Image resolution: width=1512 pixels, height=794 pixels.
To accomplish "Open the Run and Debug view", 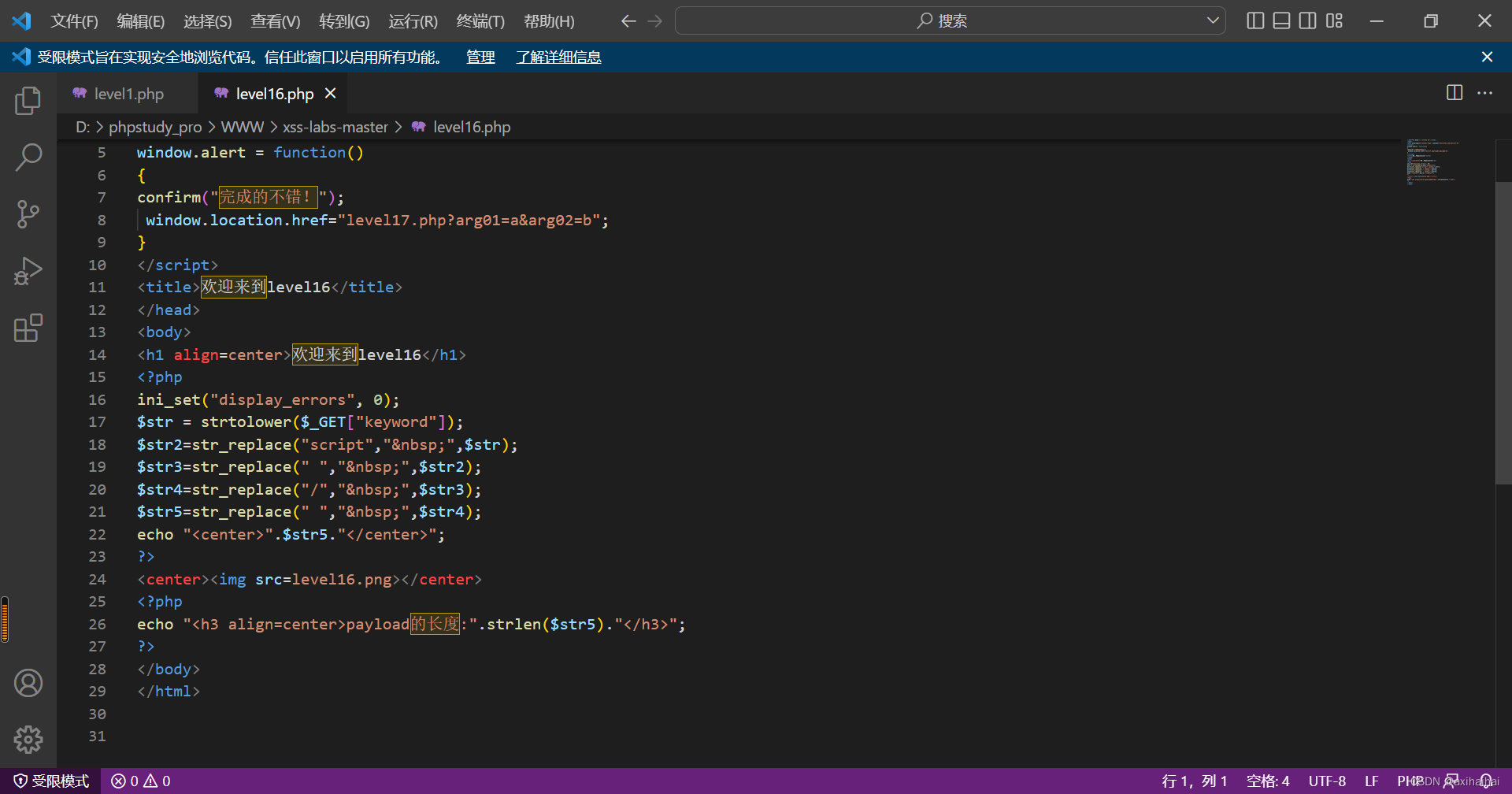I will click(28, 270).
